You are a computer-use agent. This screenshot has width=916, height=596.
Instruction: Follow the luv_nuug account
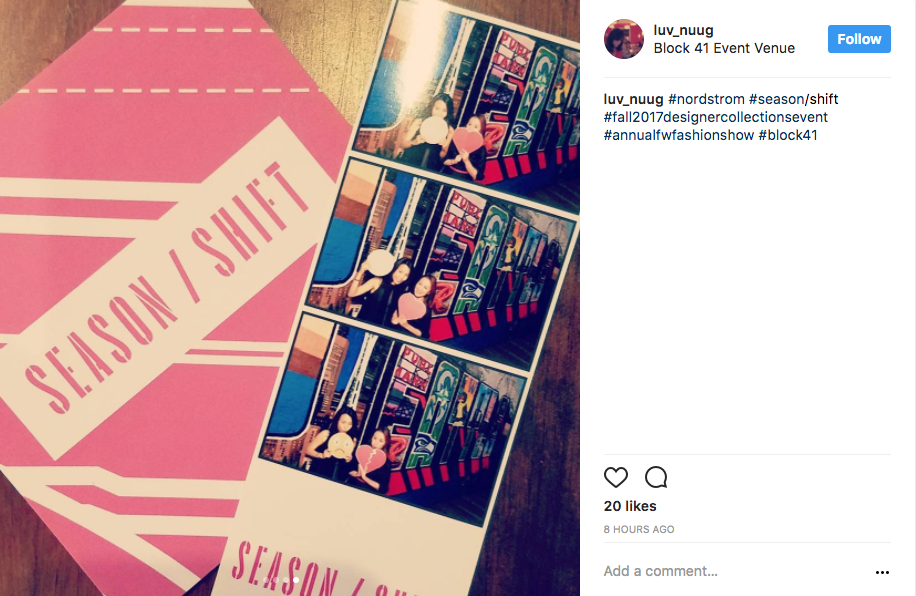pyautogui.click(x=859, y=39)
